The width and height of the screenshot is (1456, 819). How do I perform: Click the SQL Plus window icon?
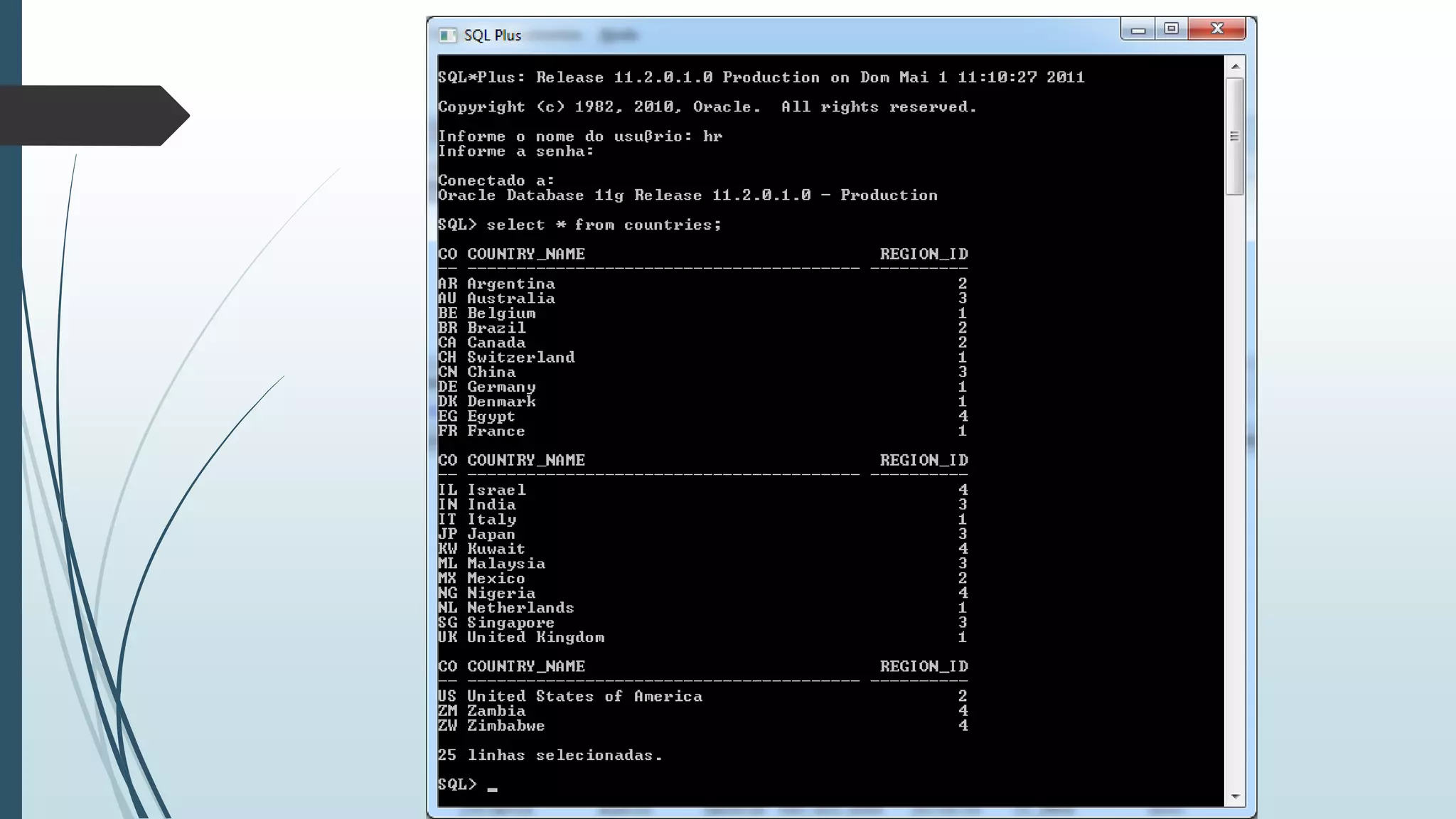coord(447,36)
